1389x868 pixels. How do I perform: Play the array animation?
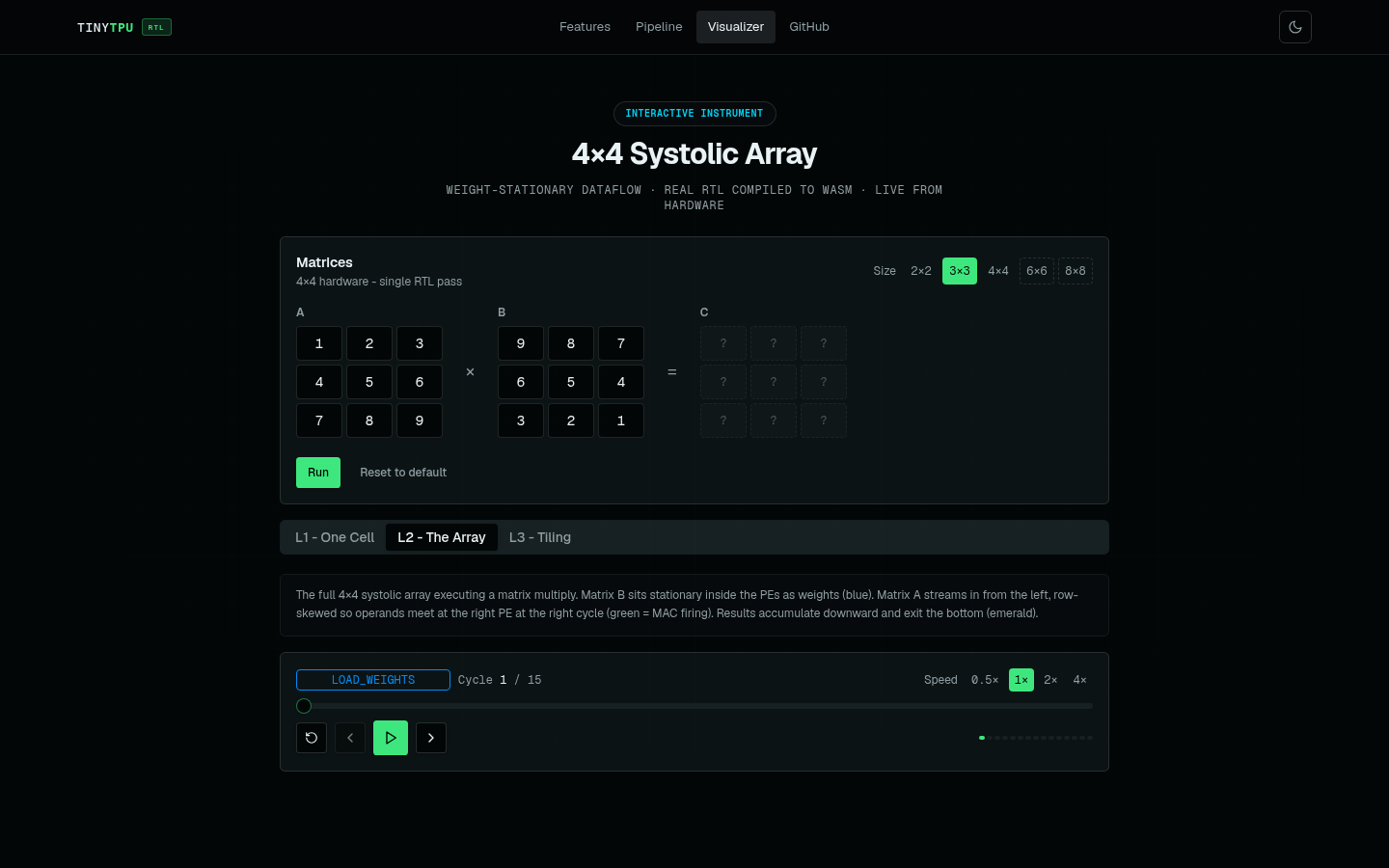391,738
